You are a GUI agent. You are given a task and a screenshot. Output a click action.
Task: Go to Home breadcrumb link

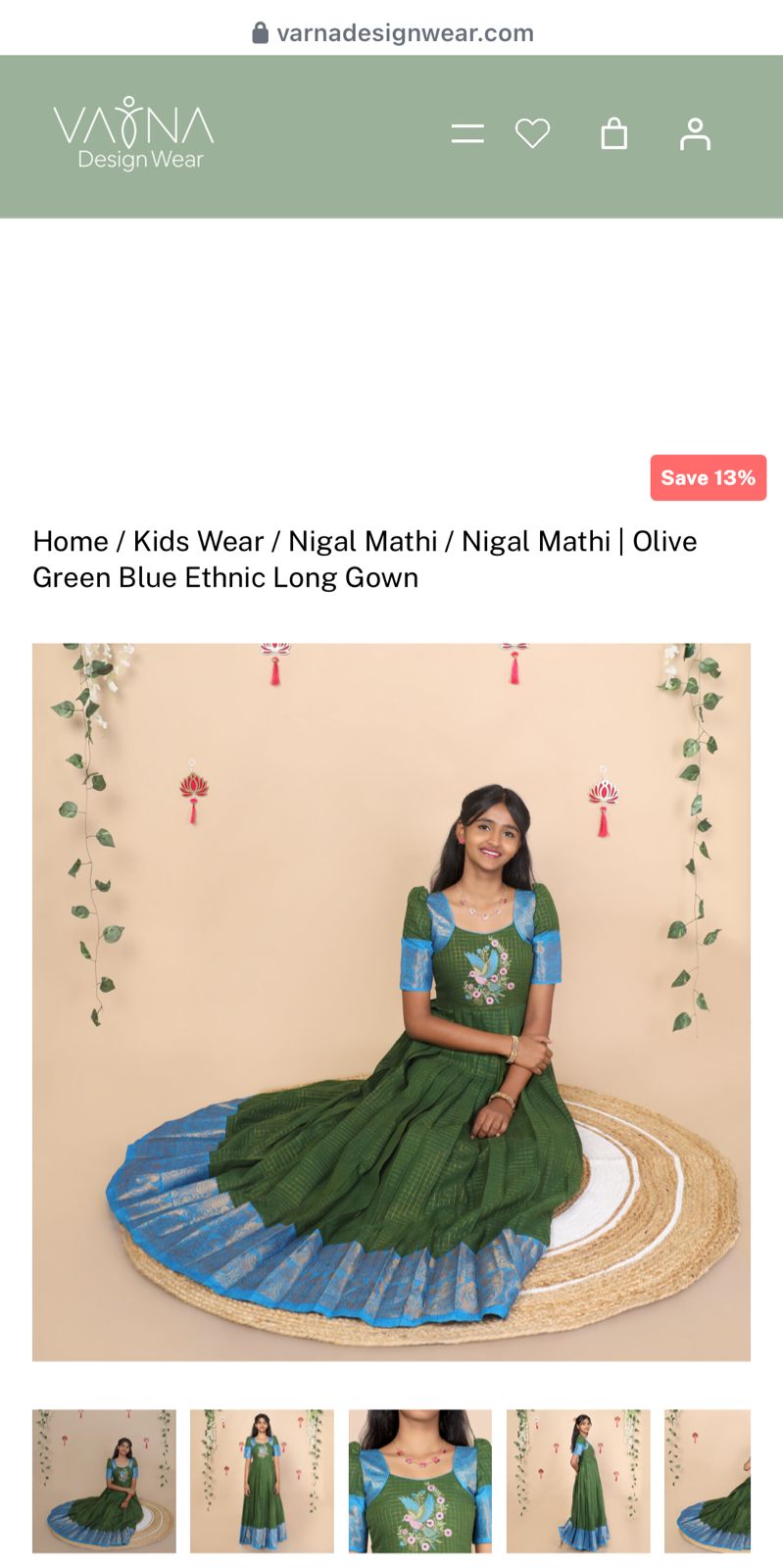coord(71,541)
